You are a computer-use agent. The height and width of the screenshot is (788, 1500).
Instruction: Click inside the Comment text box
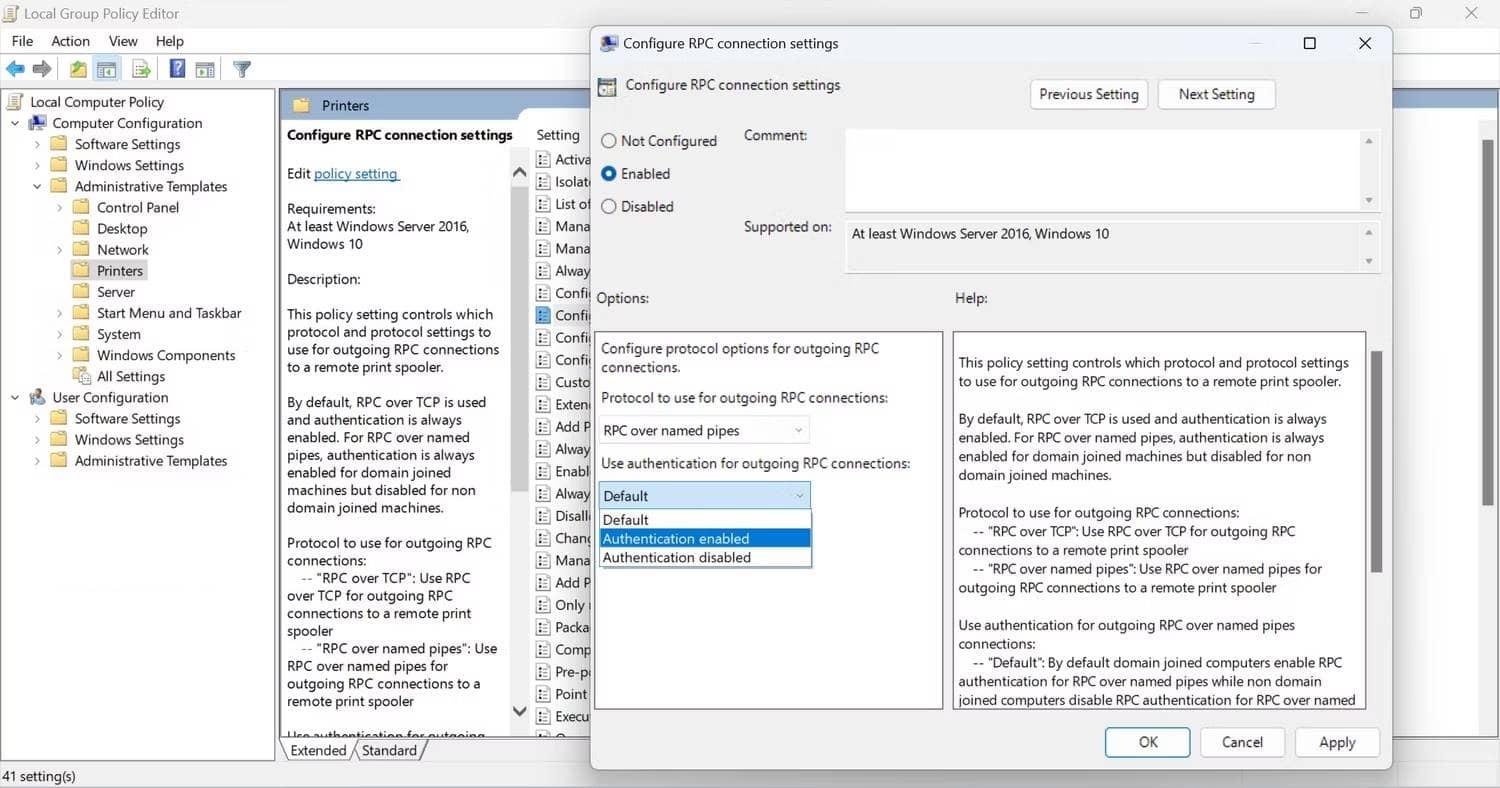point(1104,169)
